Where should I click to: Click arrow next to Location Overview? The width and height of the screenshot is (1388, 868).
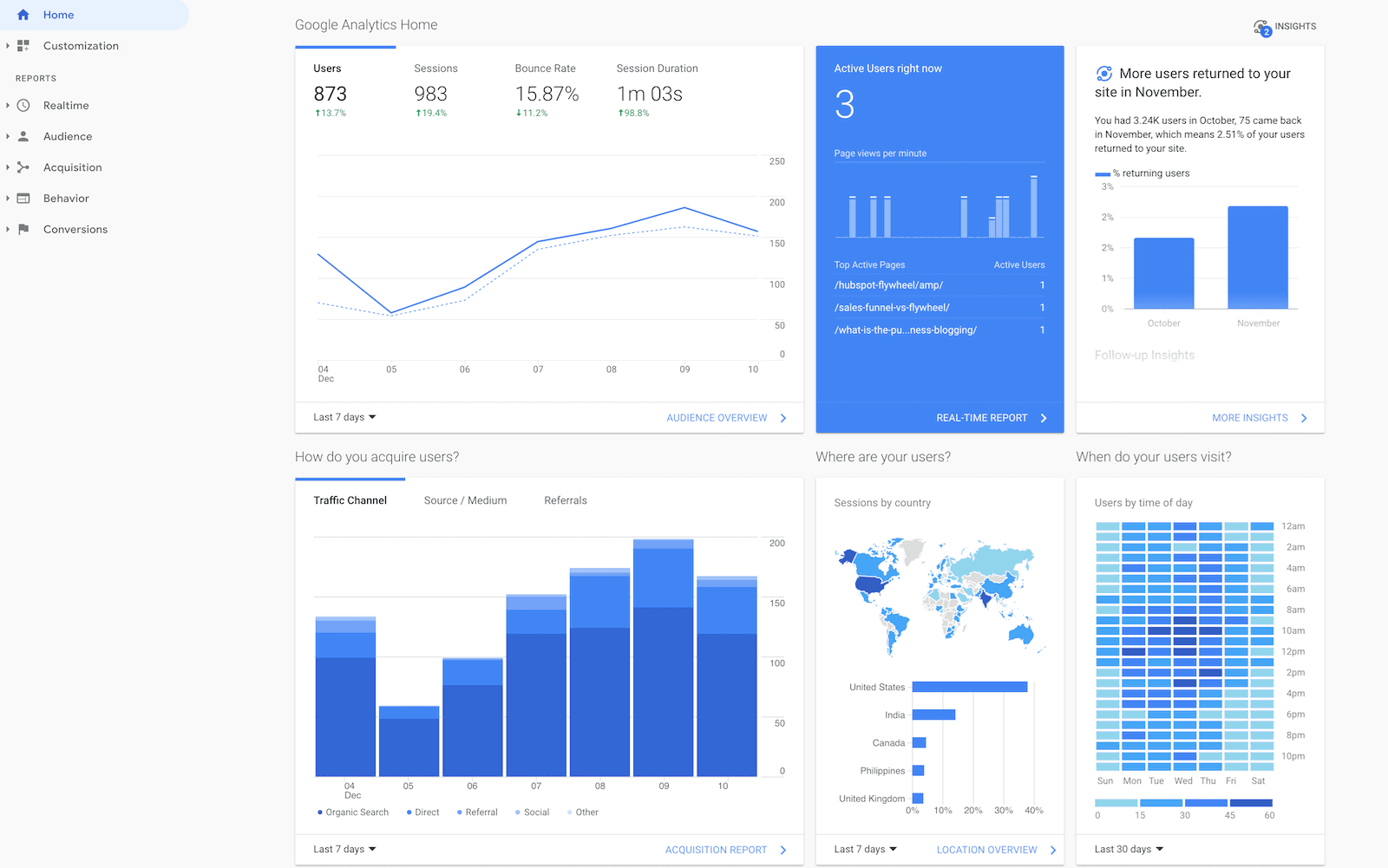pyautogui.click(x=1053, y=850)
